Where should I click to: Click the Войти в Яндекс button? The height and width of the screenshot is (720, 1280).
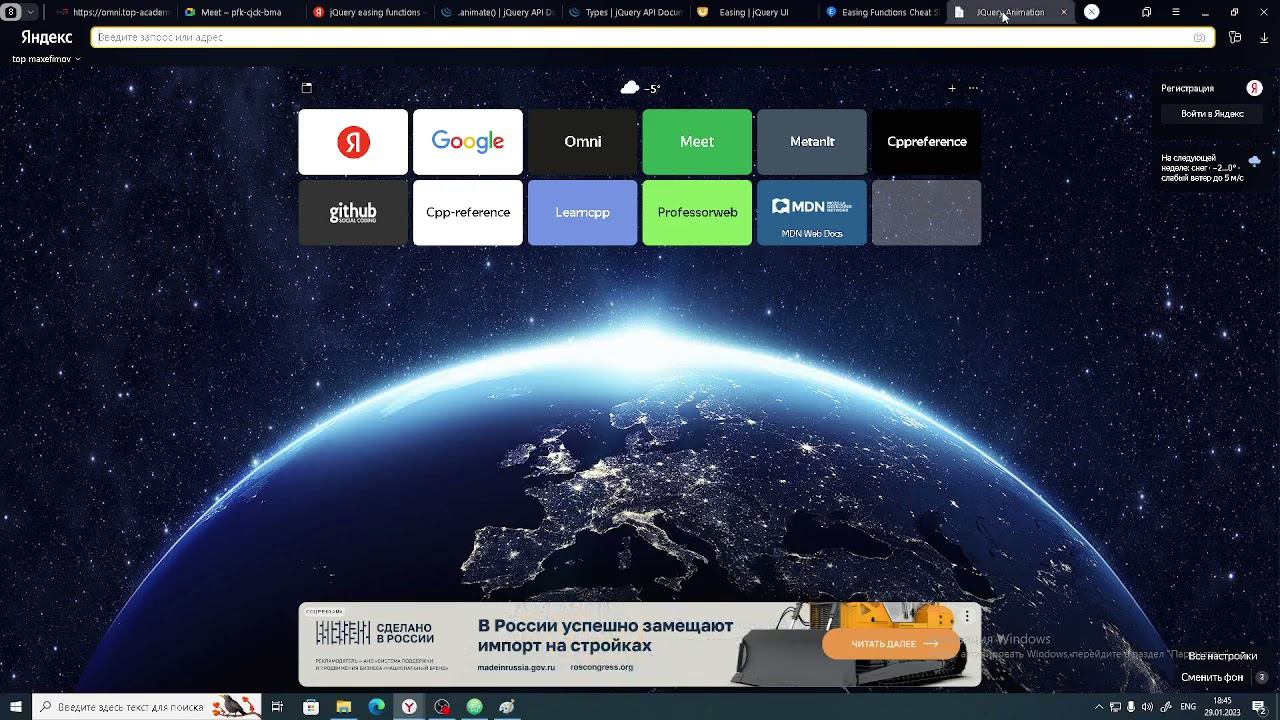(x=1212, y=114)
